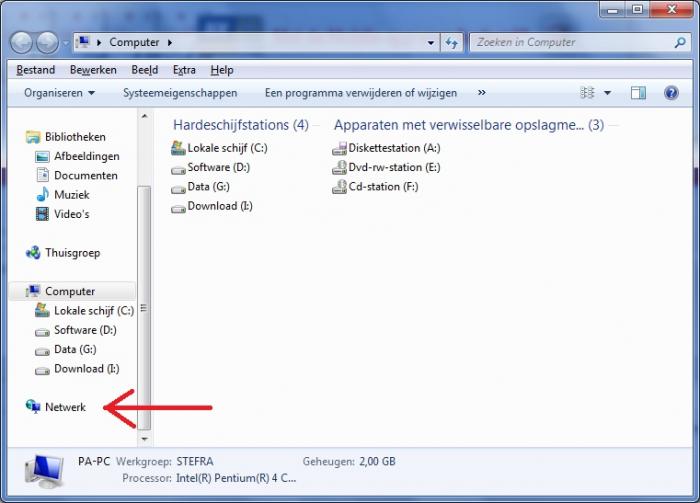700x503 pixels.
Task: Click the Lokale schijf (C:) icon in main pane
Action: pyautogui.click(x=178, y=148)
